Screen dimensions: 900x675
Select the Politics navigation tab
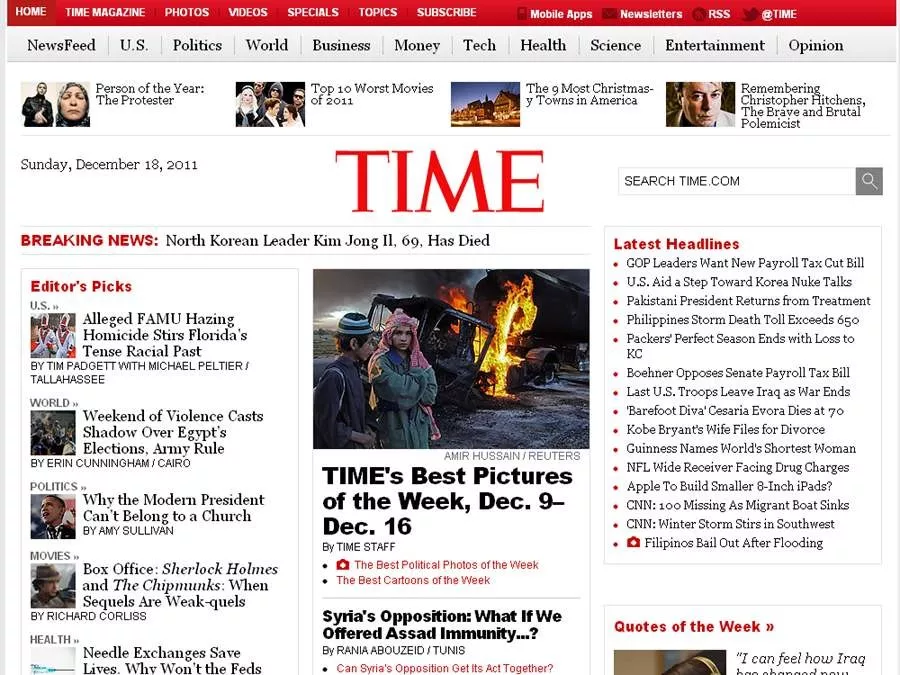[197, 45]
